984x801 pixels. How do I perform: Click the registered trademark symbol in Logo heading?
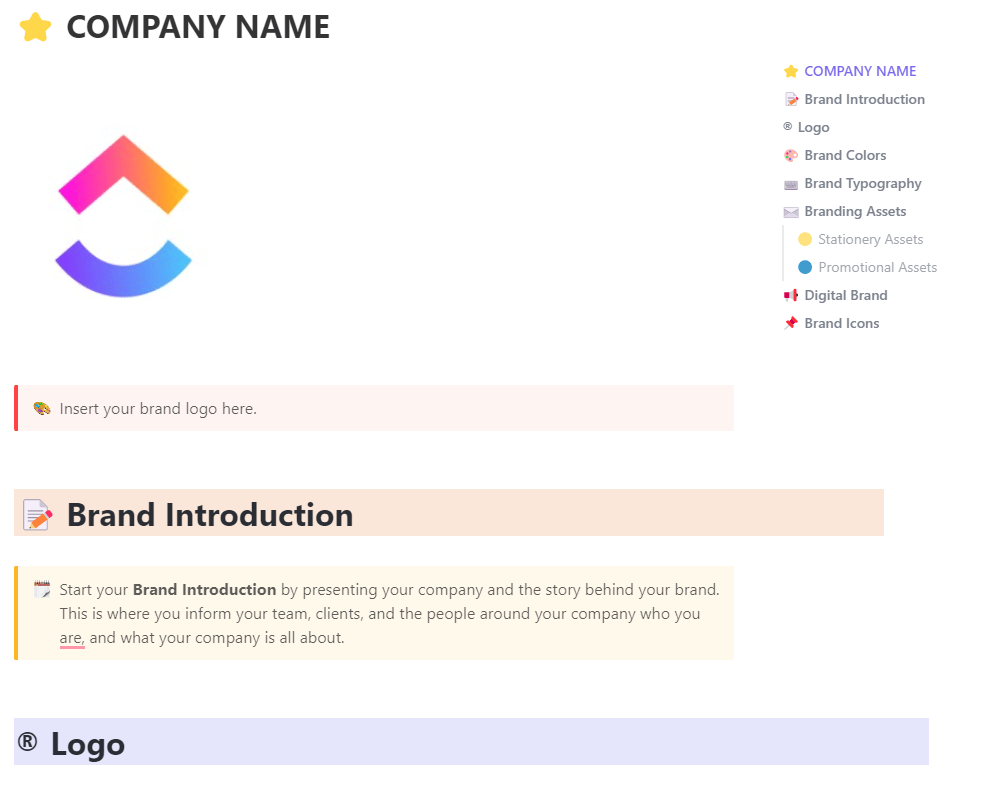click(x=28, y=743)
